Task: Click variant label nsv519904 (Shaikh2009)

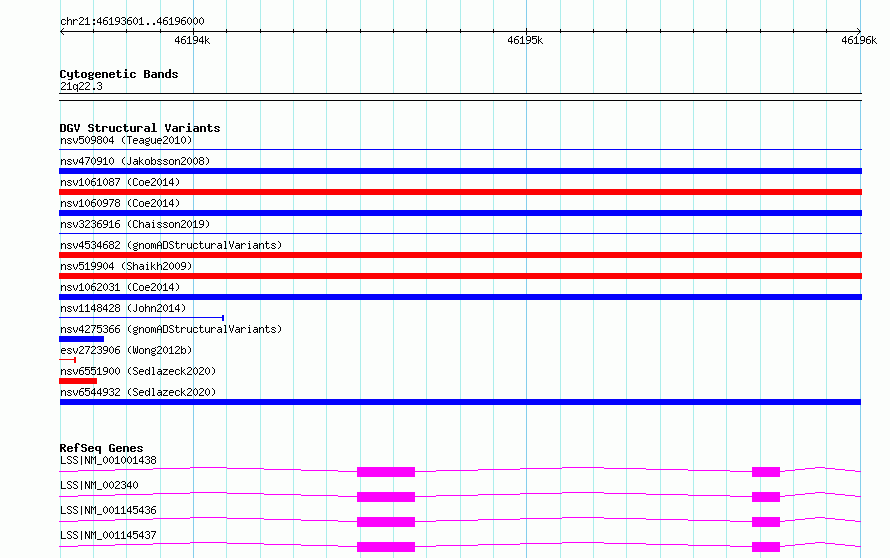Action: click(126, 266)
